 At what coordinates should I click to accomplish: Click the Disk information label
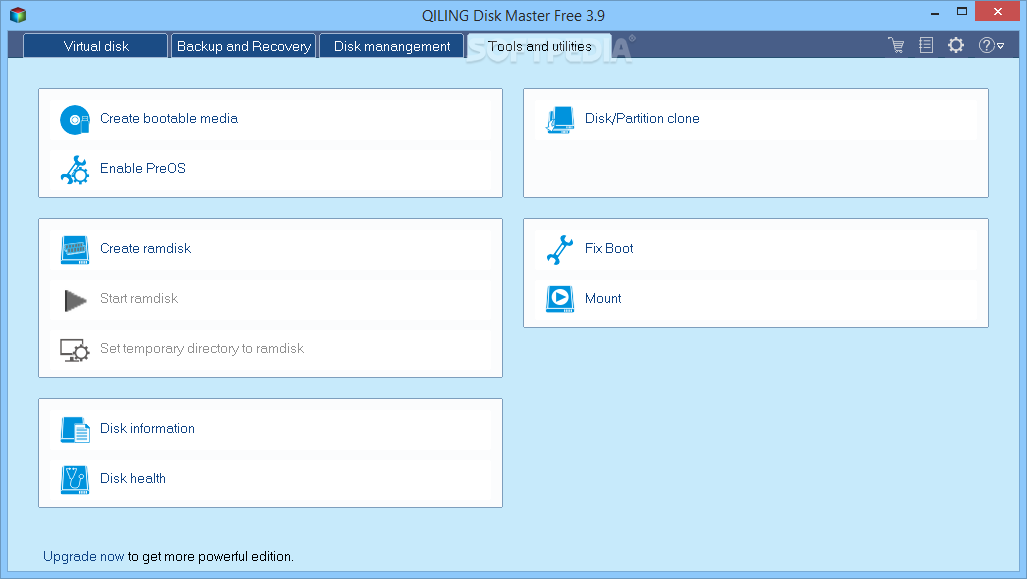pos(147,428)
